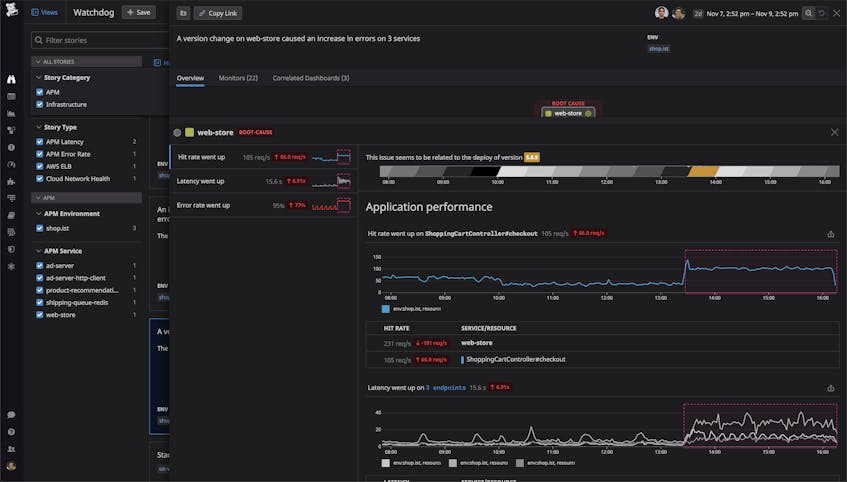This screenshot has width=847, height=482.
Task: Collapse the Story Category group
Action: click(63, 78)
